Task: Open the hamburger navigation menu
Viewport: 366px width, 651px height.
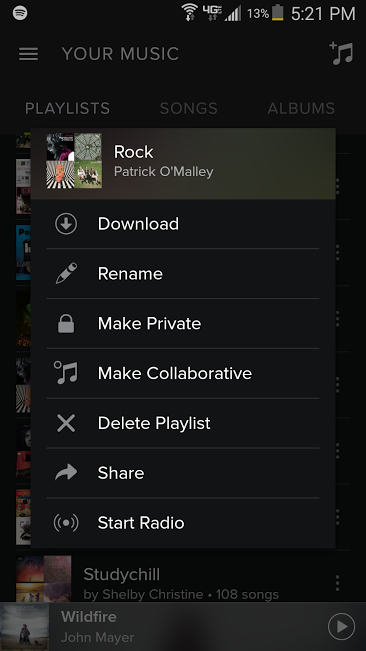Action: 29,54
